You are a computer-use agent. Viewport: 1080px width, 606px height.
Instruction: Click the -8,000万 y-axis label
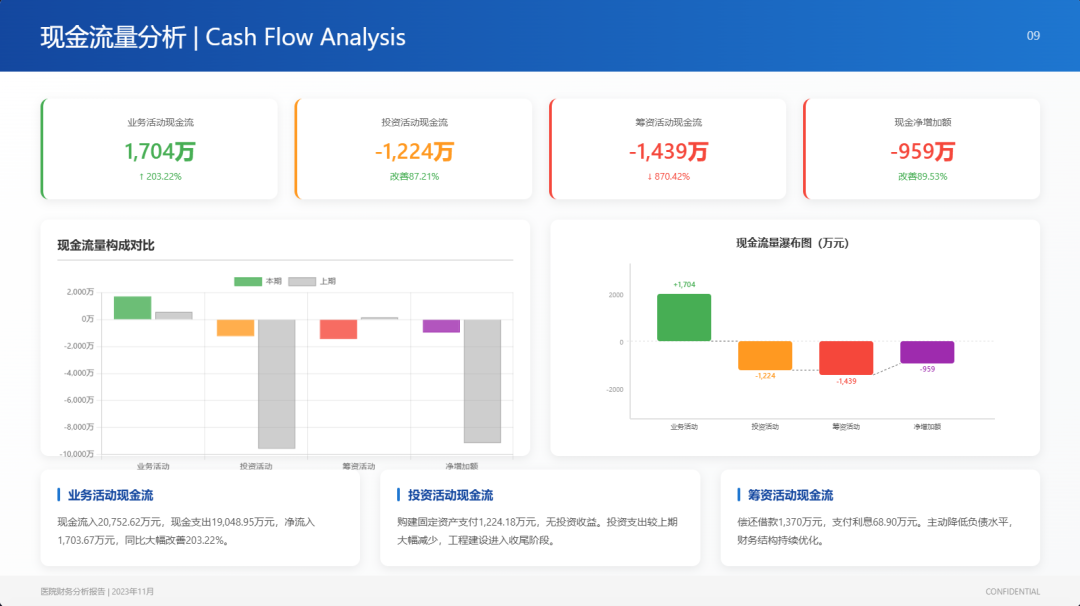point(79,427)
